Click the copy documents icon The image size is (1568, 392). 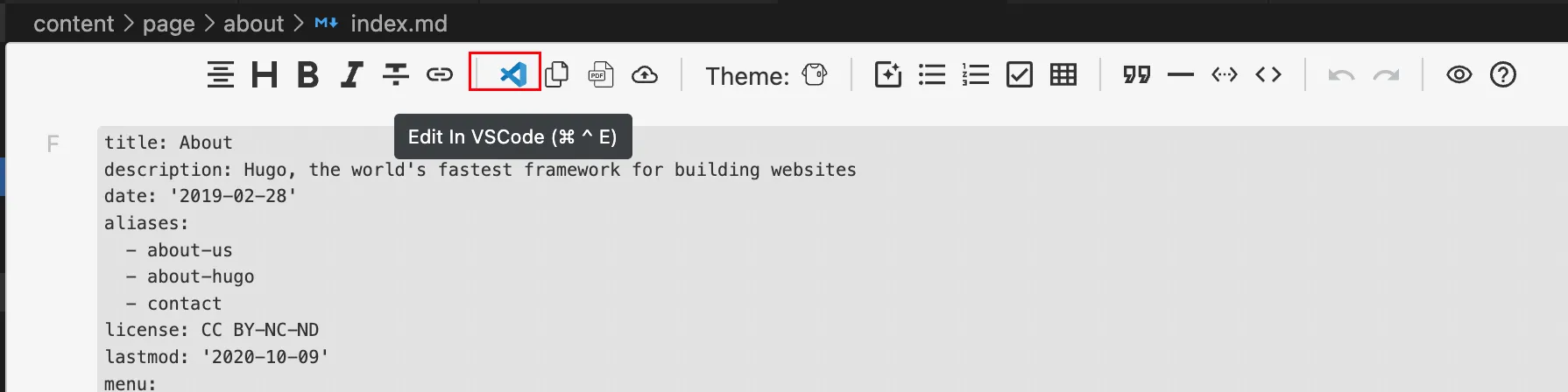557,75
